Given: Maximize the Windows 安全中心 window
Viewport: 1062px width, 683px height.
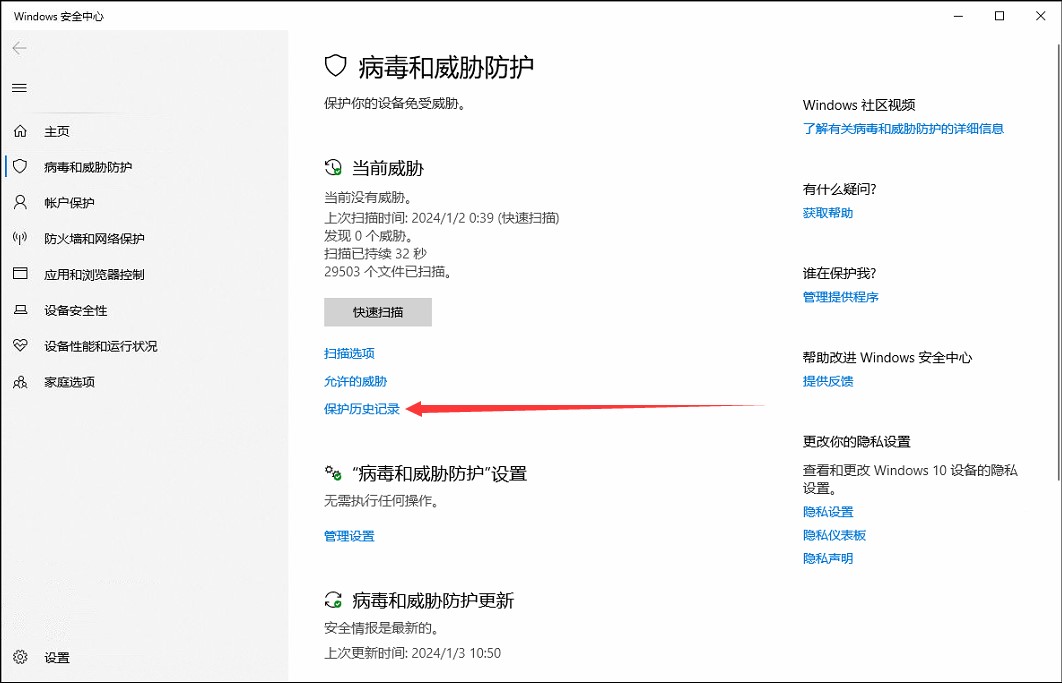Looking at the screenshot, I should [999, 16].
